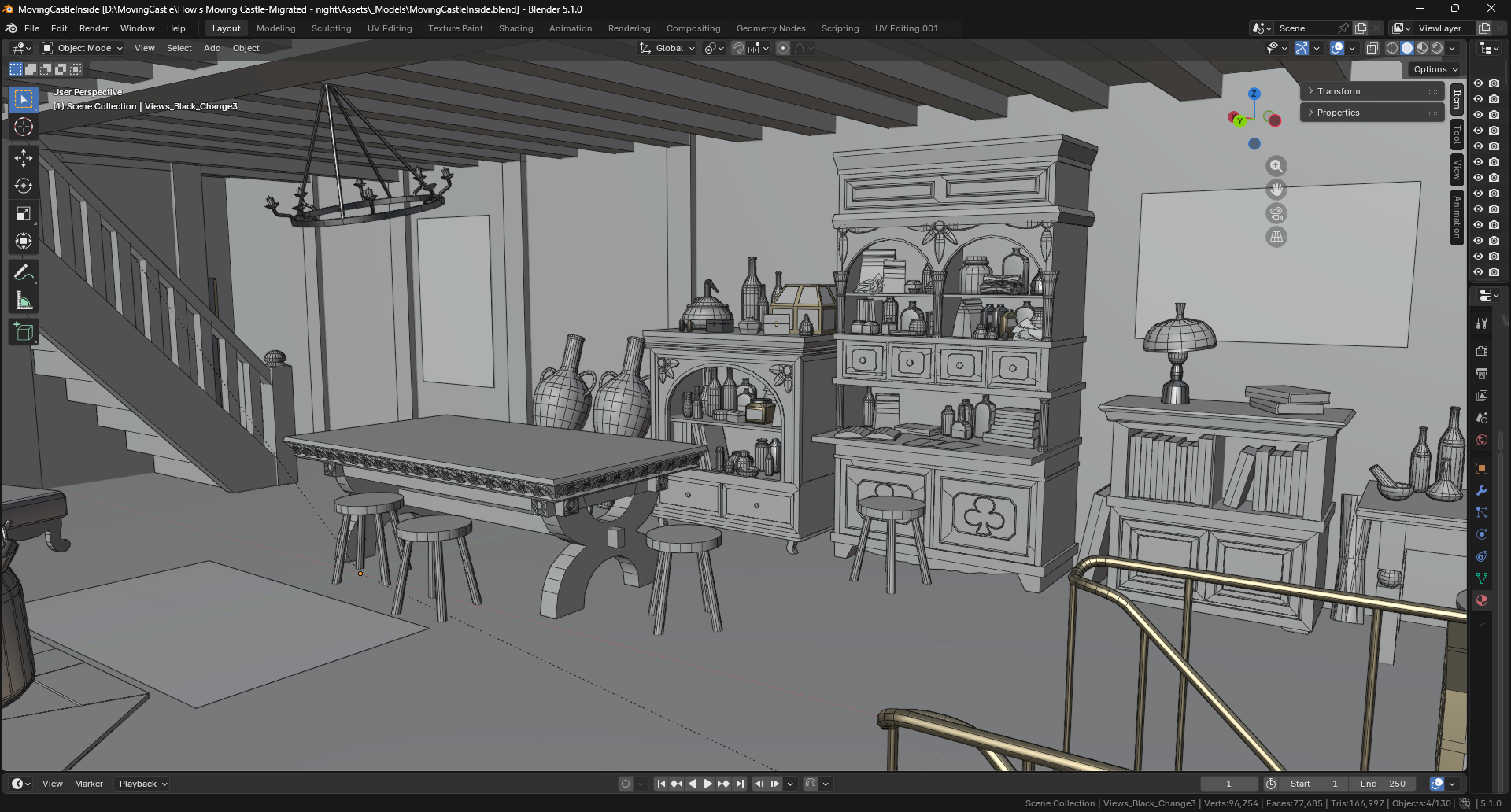Screen dimensions: 1511x812
Task: Open the Material properties tab
Action: pyautogui.click(x=1482, y=600)
